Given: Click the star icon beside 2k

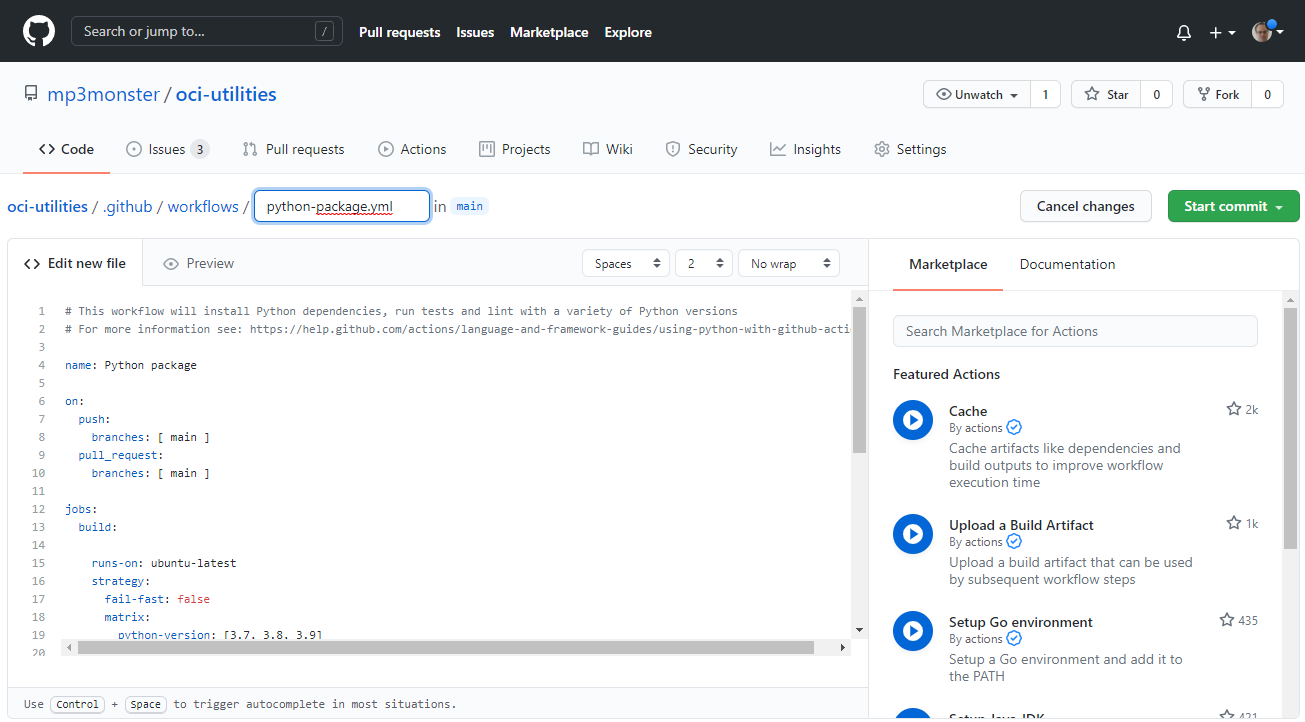Looking at the screenshot, I should tap(1233, 409).
